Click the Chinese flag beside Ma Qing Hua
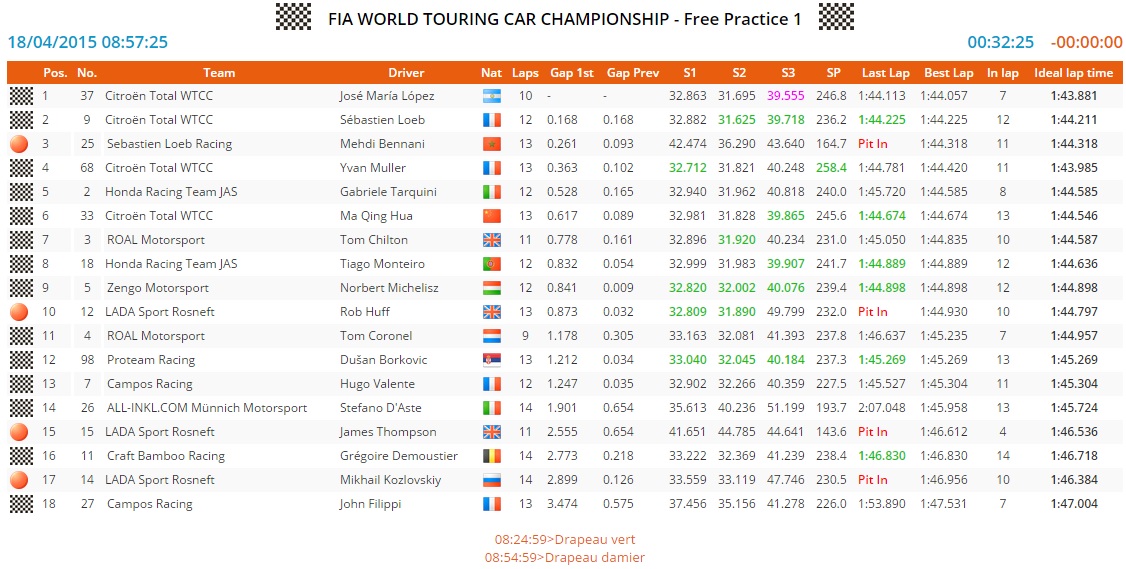This screenshot has height=569, width=1126. pyautogui.click(x=490, y=216)
